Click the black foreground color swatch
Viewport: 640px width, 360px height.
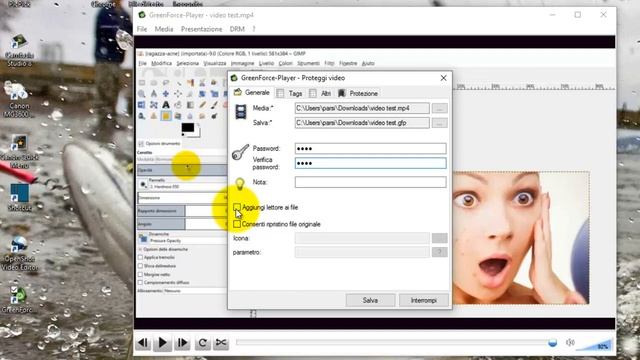coord(188,128)
